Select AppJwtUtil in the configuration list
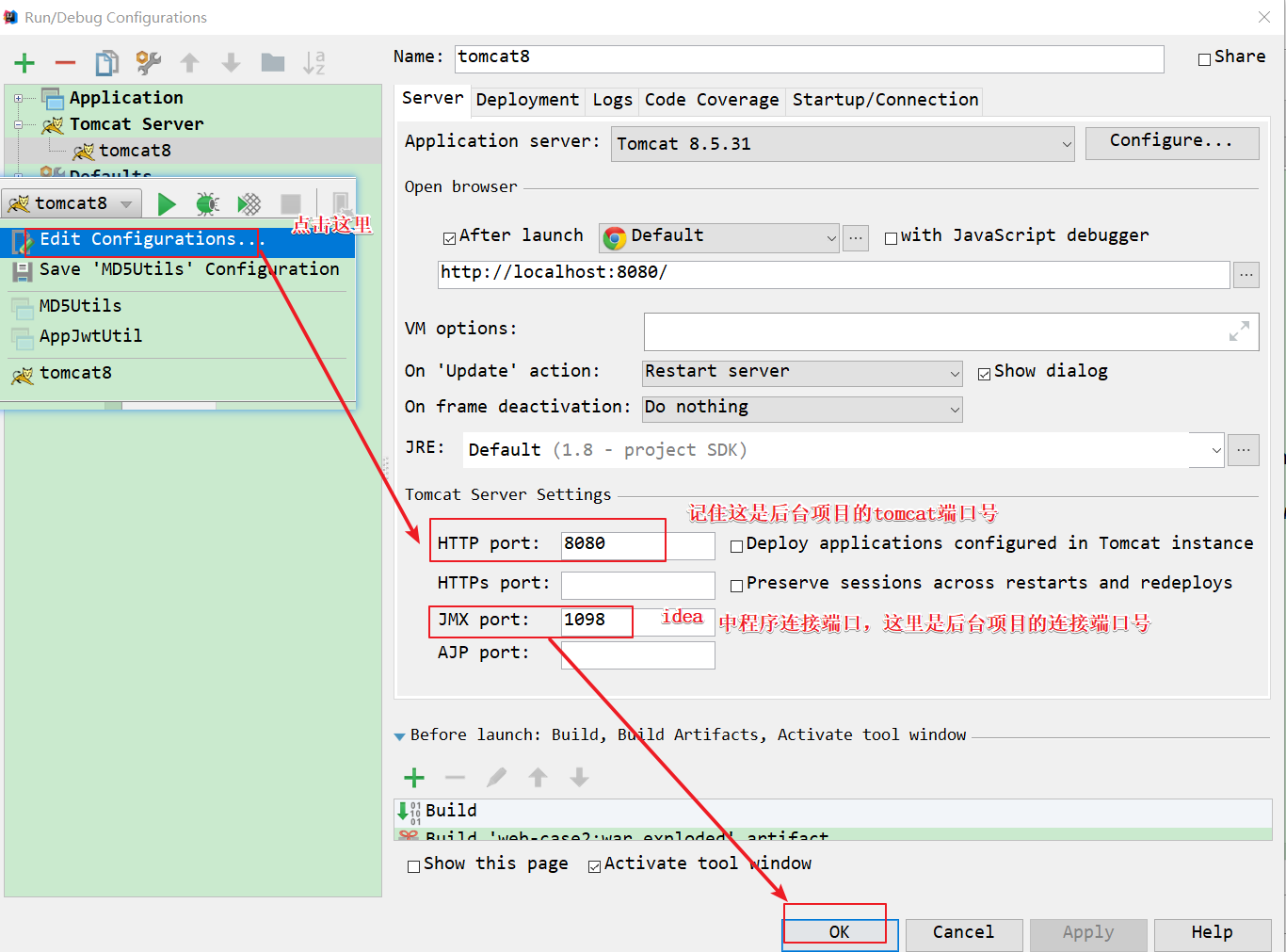This screenshot has height=952, width=1286. point(178,337)
